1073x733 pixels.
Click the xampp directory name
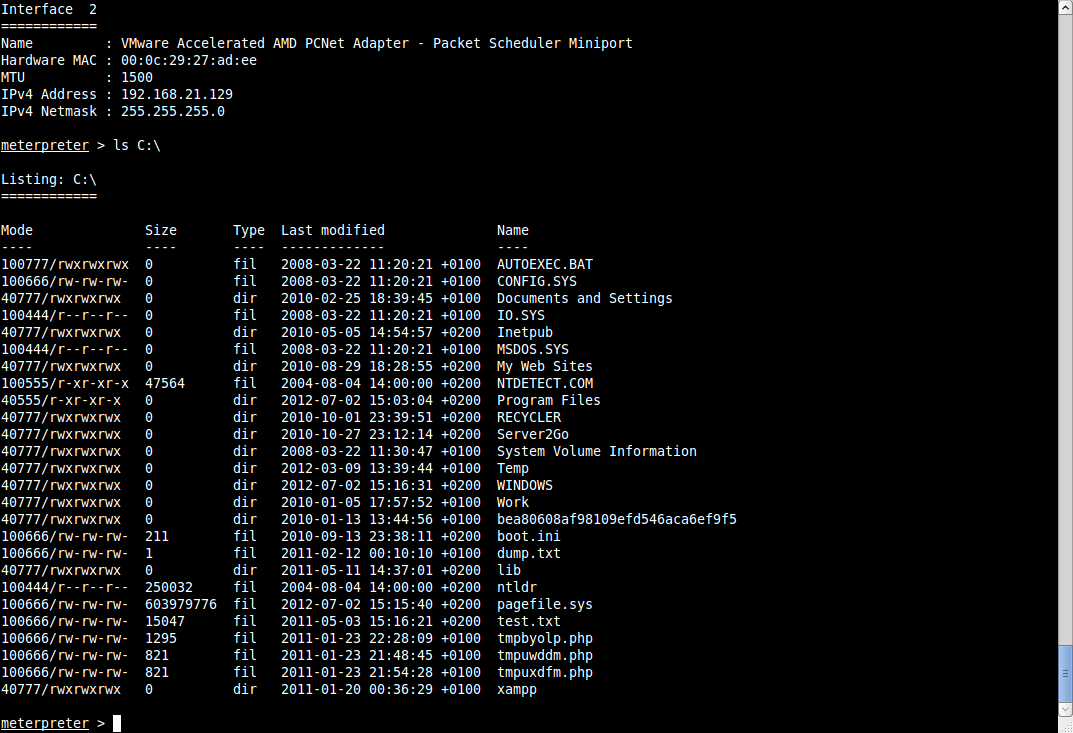(516, 689)
